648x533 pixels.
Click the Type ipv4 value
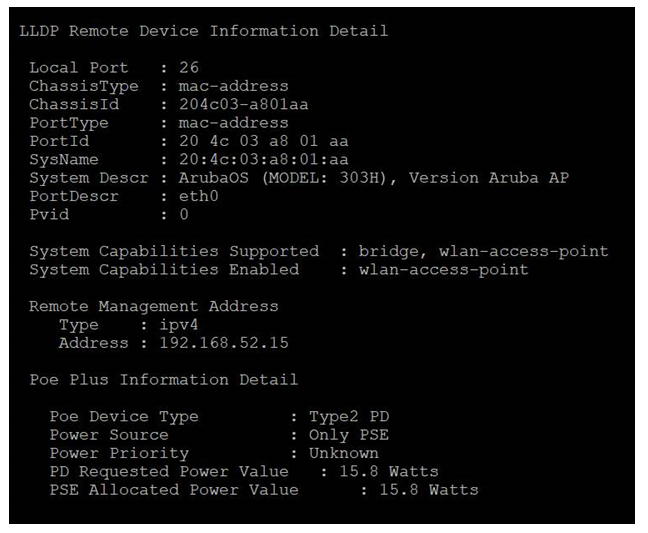pos(179,325)
